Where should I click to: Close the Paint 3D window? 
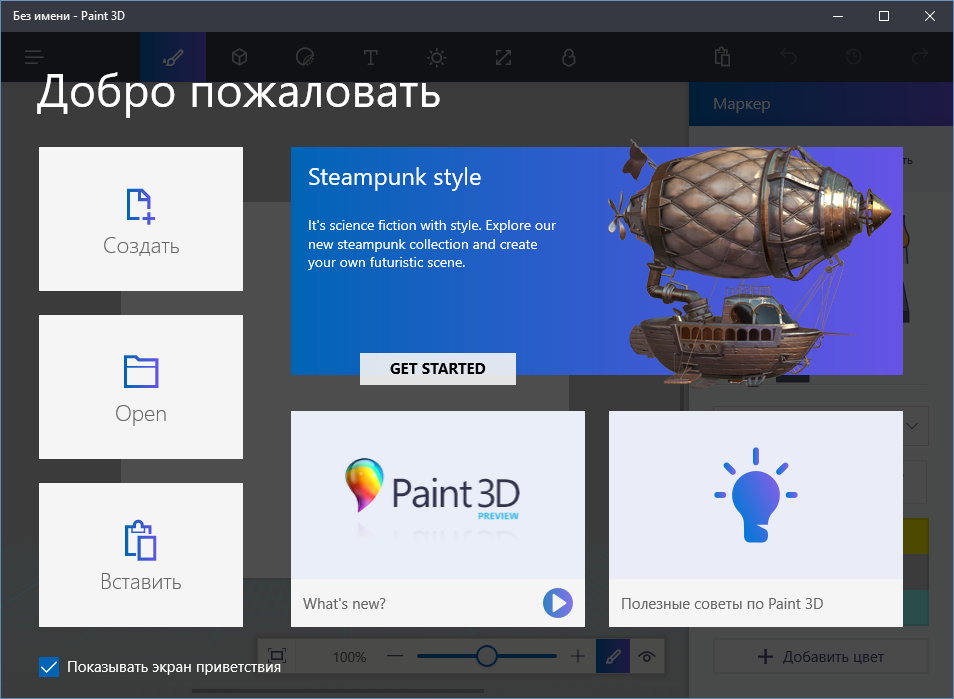click(x=930, y=16)
